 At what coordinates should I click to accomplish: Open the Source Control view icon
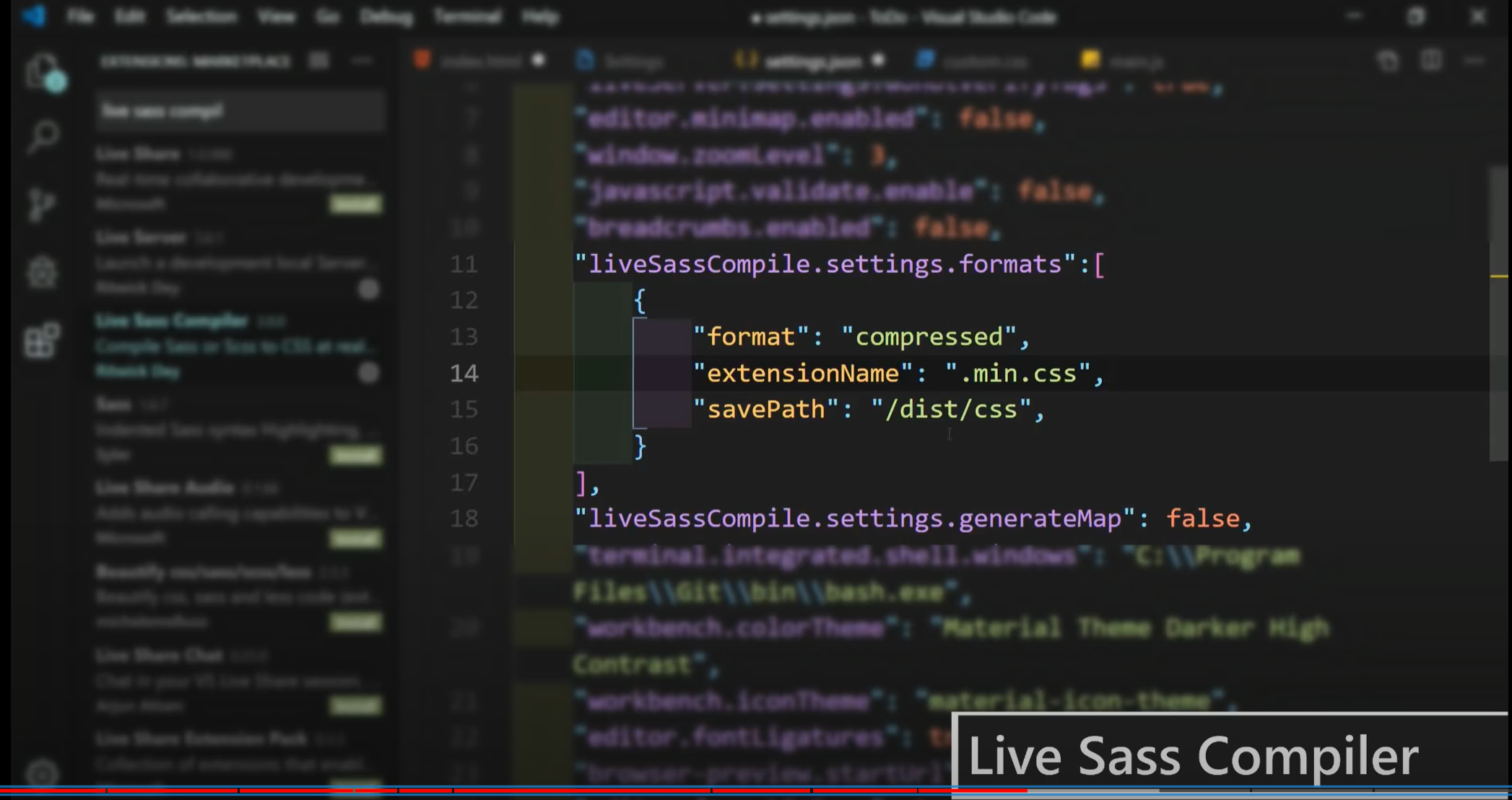pos(42,205)
